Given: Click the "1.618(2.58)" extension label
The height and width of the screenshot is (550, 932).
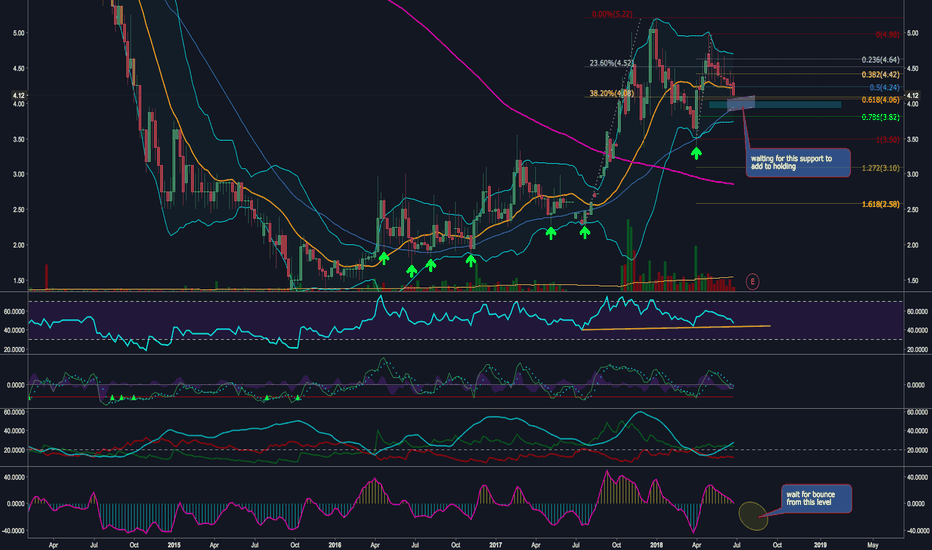Looking at the screenshot, I should [x=880, y=205].
